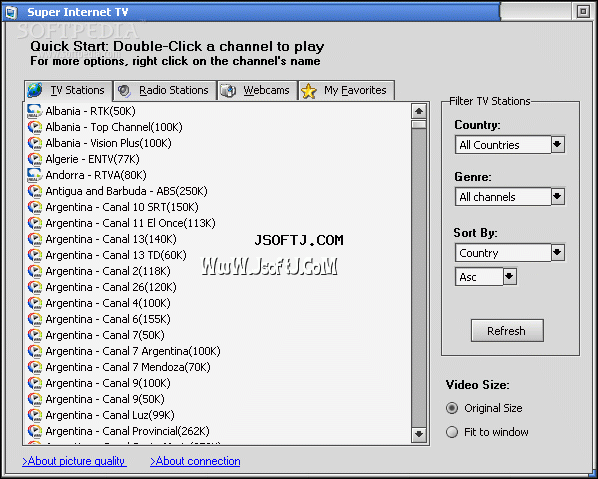Click icon beside Argentina - Canal 26

point(35,287)
